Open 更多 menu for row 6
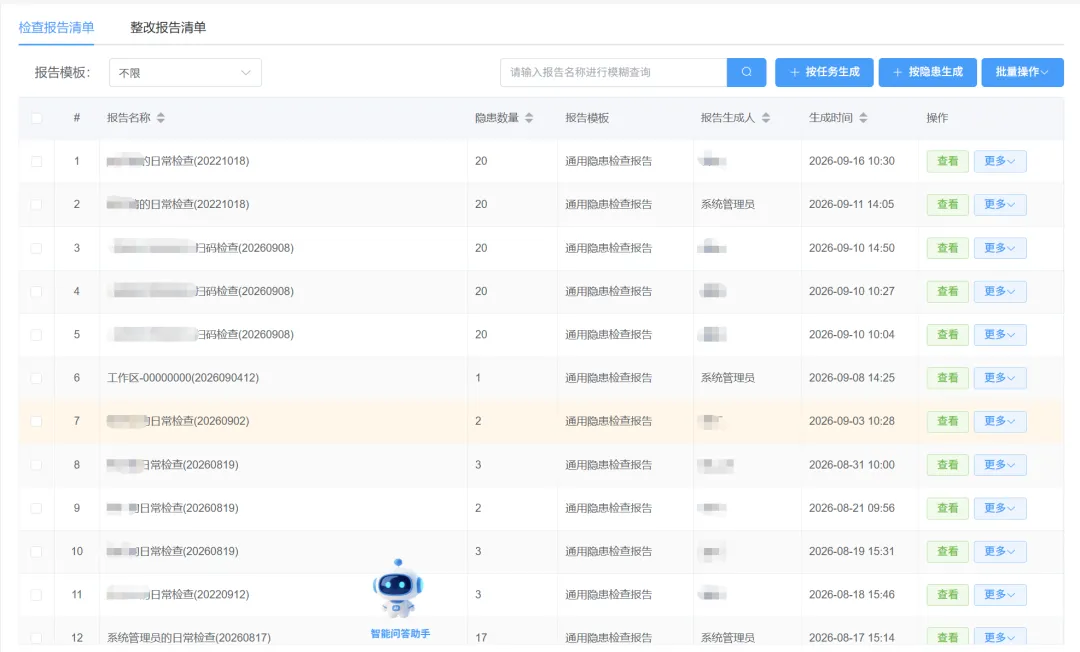This screenshot has height=652, width=1080. pos(999,378)
